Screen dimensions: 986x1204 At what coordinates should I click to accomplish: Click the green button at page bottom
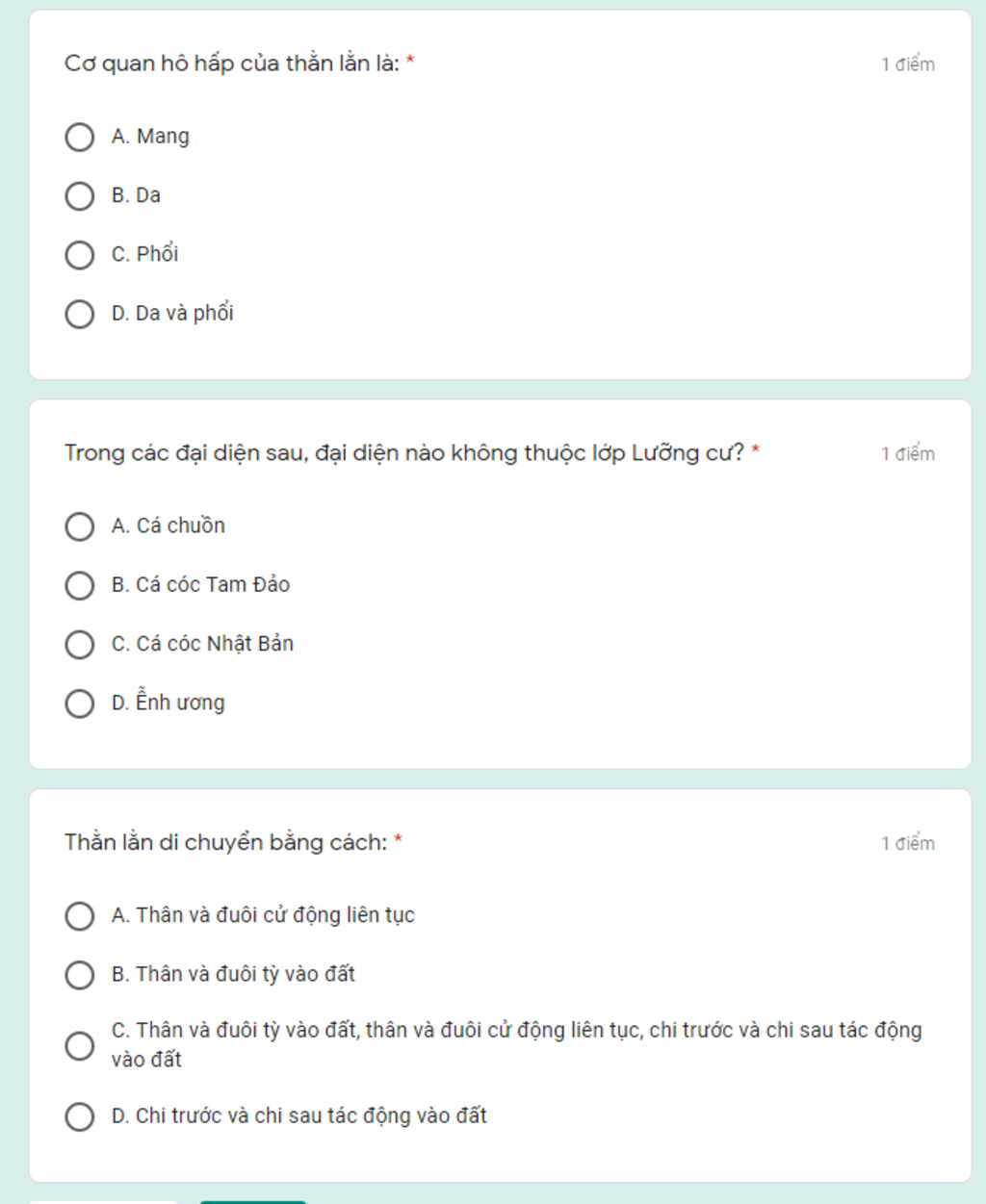[252, 1201]
